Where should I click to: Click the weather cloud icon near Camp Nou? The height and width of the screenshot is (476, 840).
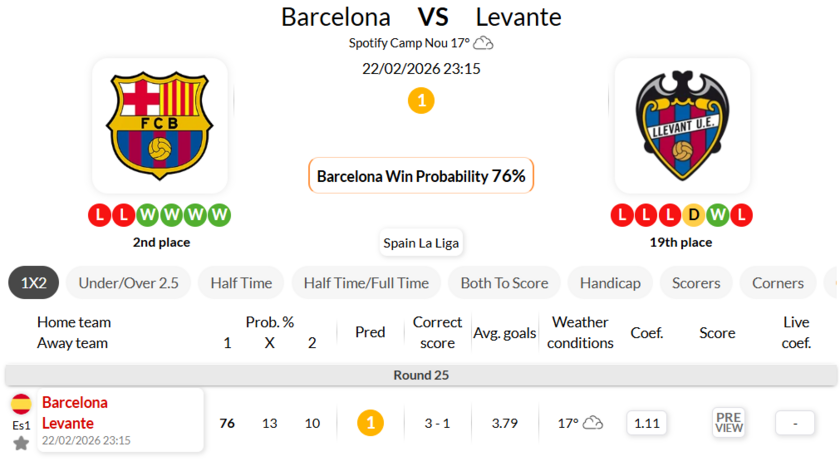(x=484, y=43)
